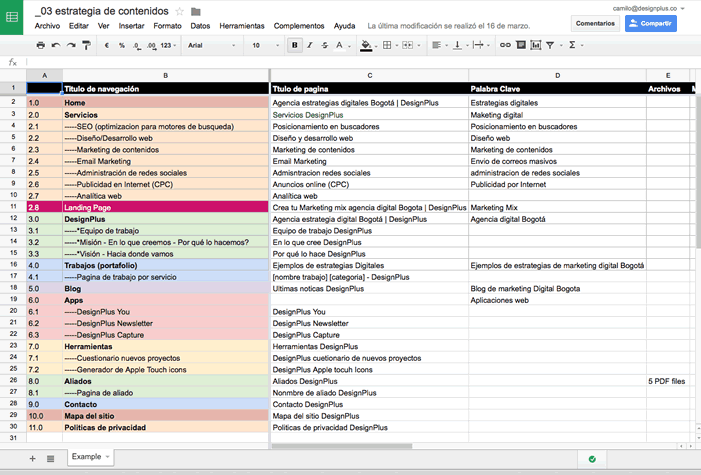Open text color picker
The width and height of the screenshot is (701, 475).
pos(339,45)
